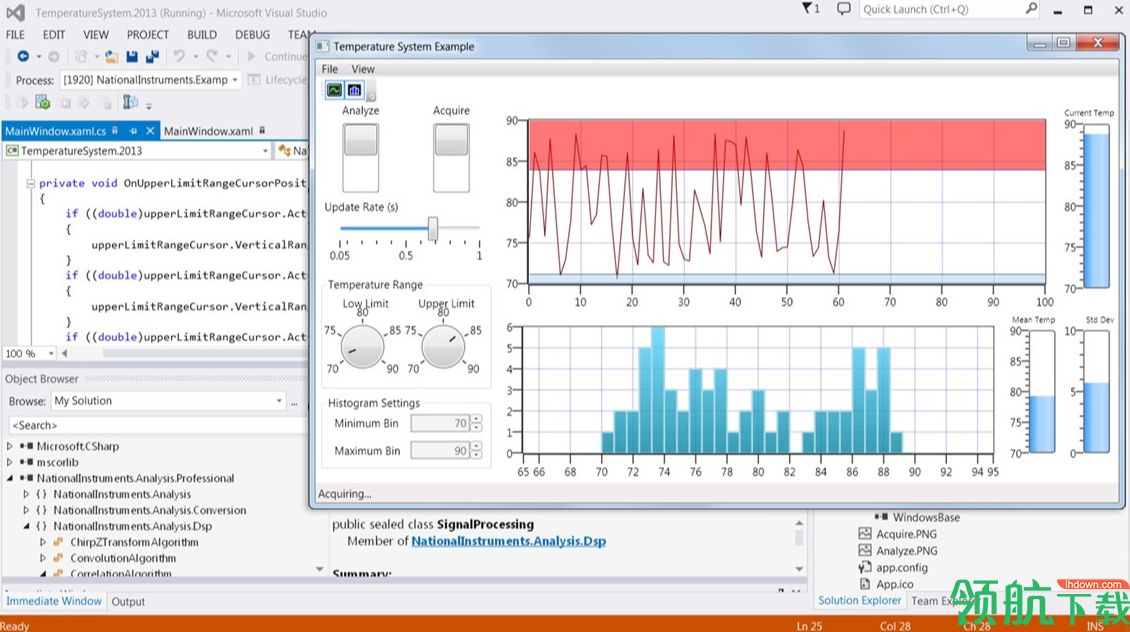Click the App.ico file icon
The width and height of the screenshot is (1130, 632).
click(x=865, y=584)
